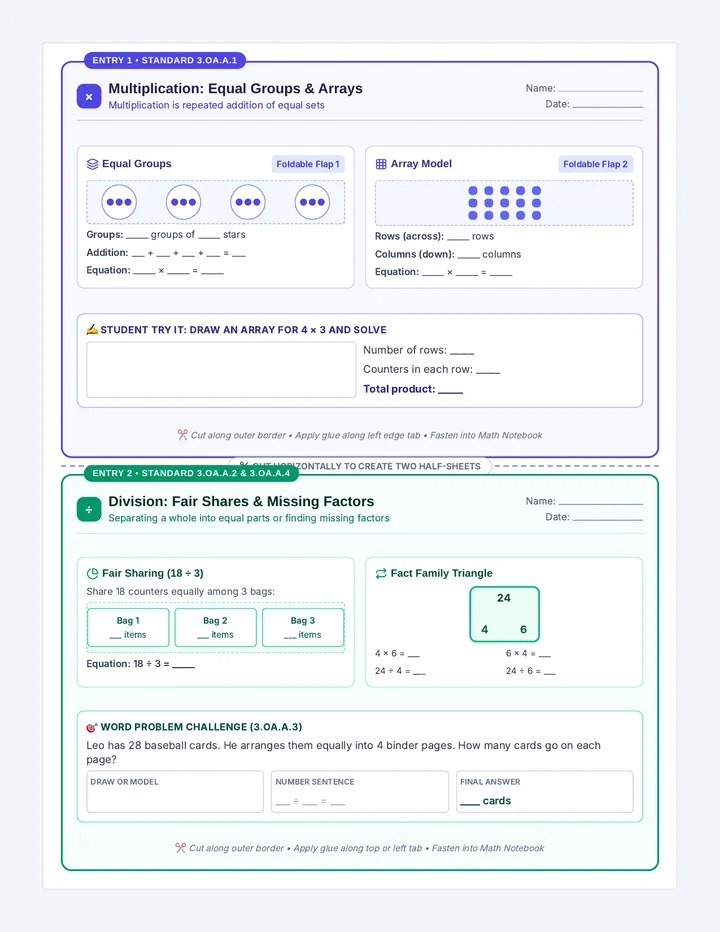
Task: Click the Leo baseball cards word problem text
Action: click(x=344, y=752)
